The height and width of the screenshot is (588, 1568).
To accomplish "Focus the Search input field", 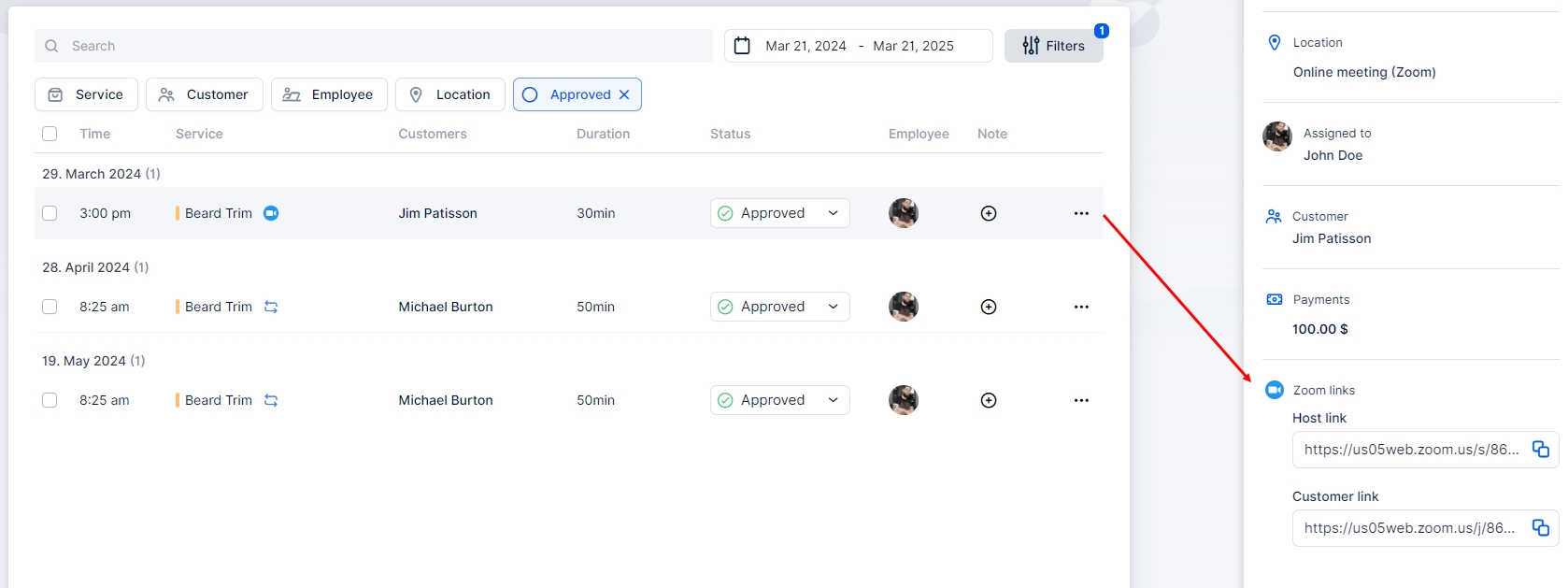I will (374, 46).
